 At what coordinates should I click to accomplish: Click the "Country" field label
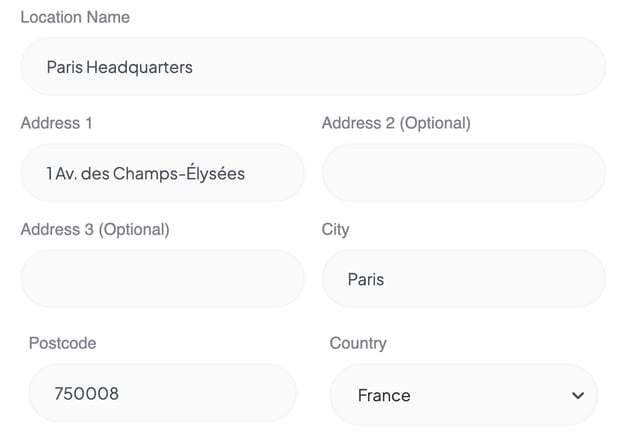(358, 344)
